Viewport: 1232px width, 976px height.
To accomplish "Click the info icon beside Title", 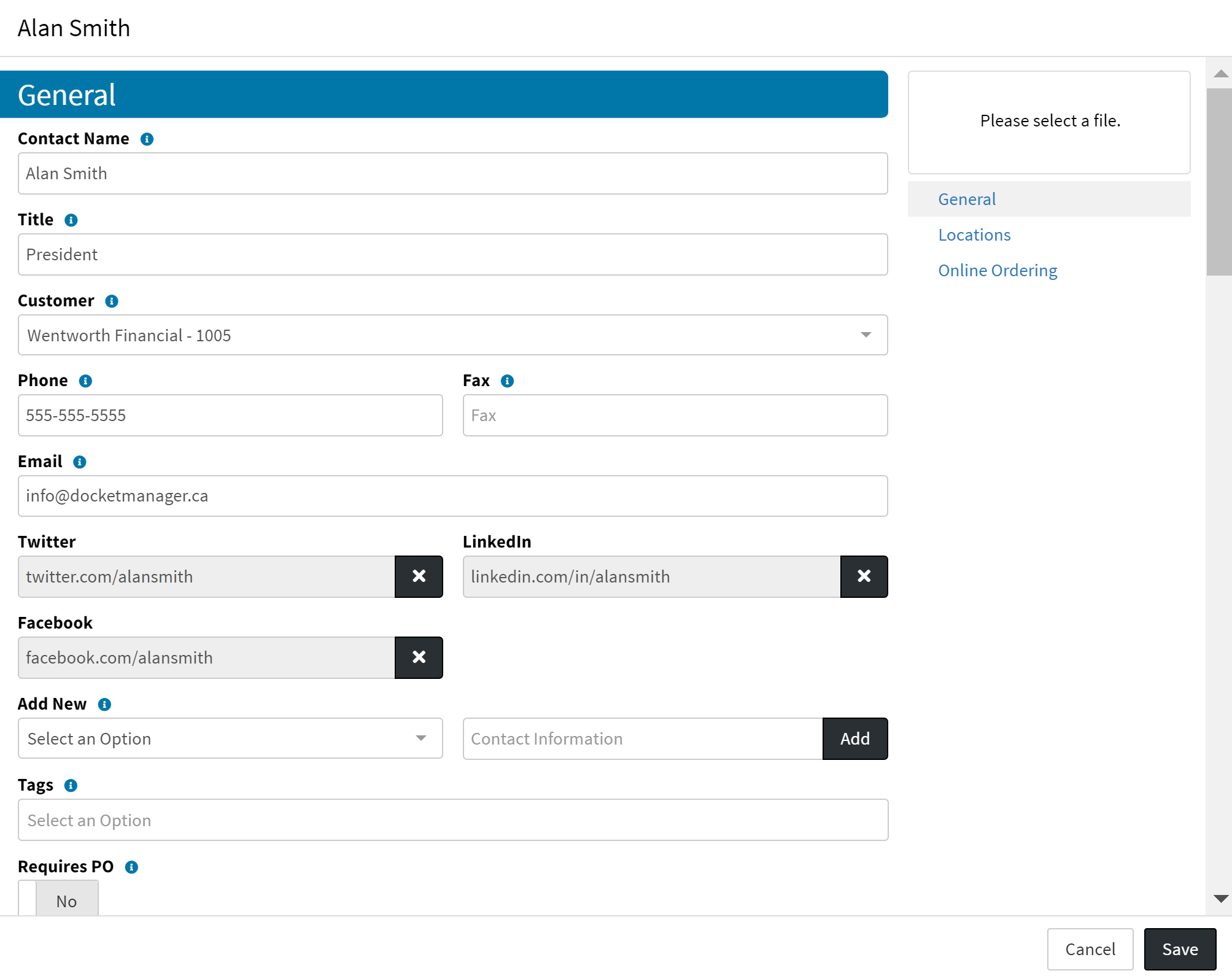I will (x=71, y=220).
